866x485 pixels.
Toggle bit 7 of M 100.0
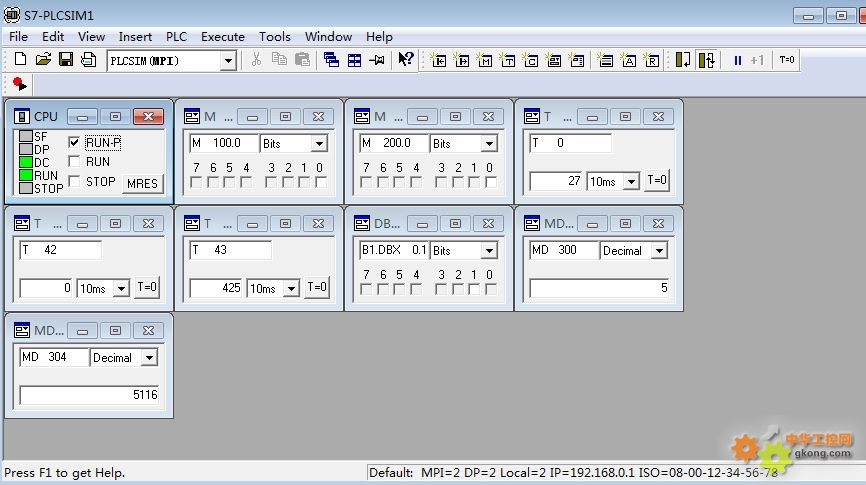(x=196, y=182)
